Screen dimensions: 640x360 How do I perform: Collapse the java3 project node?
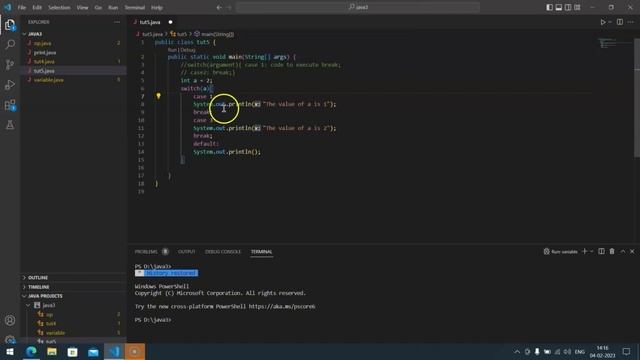[28, 305]
